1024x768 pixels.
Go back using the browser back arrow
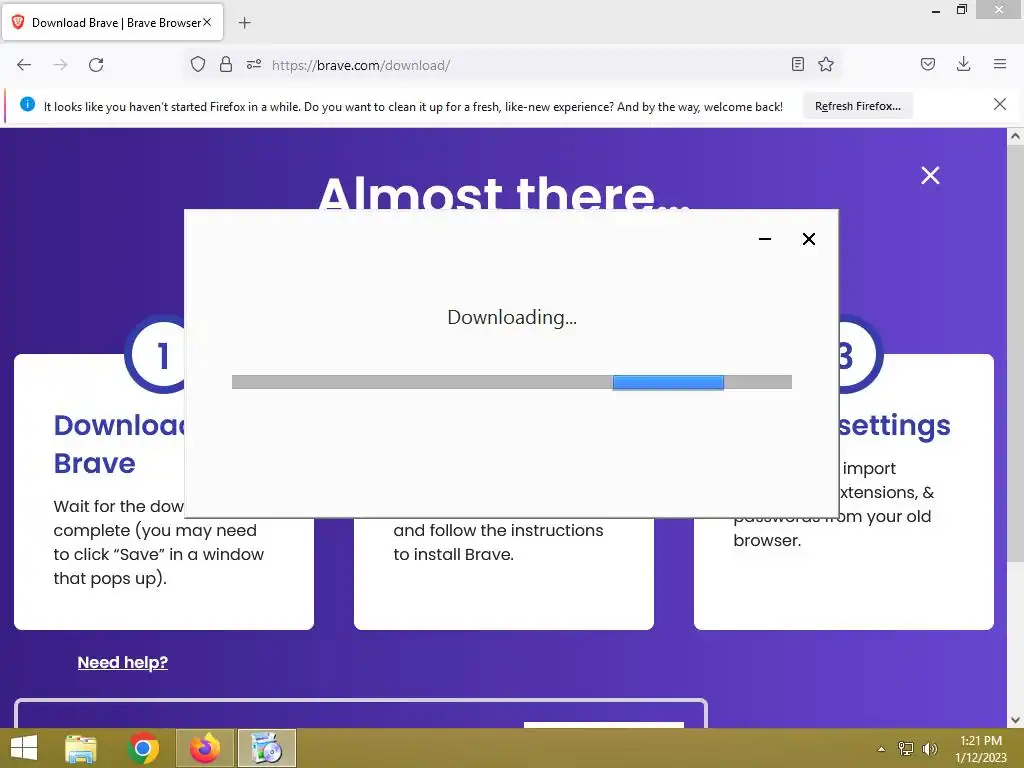[24, 65]
